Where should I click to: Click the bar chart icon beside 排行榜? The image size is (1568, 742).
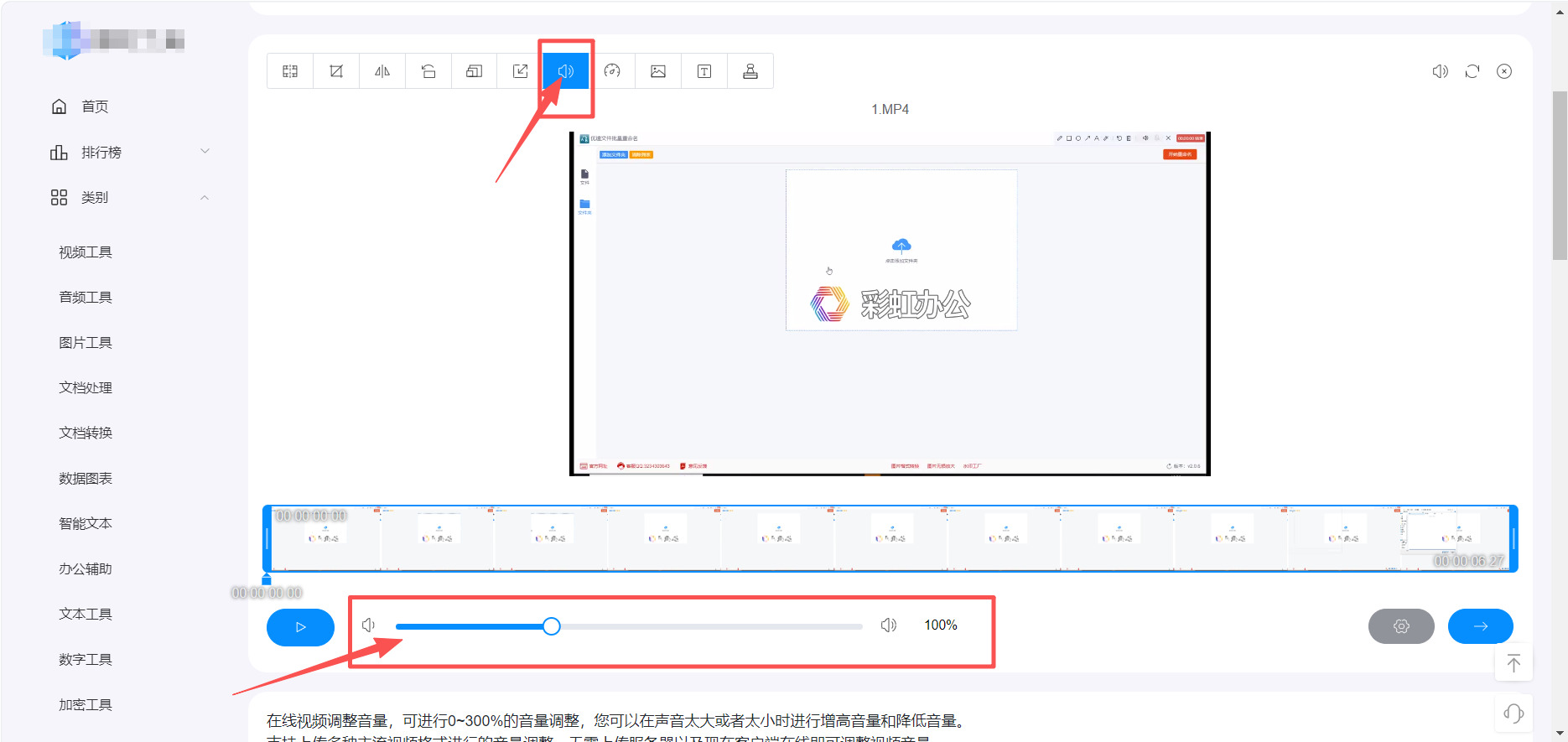59,153
